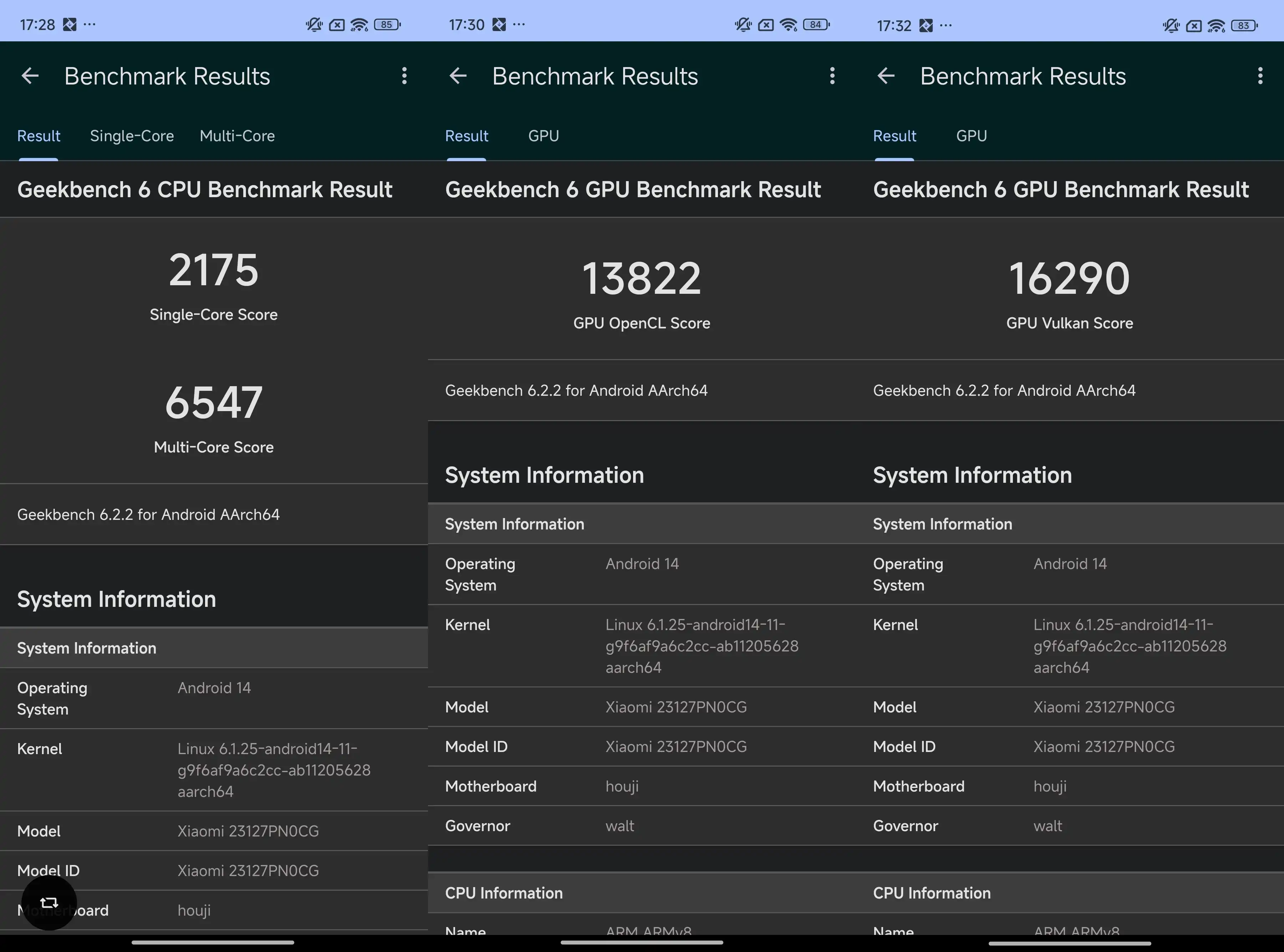Viewport: 1284px width, 952px height.
Task: Tap Model ID value on Vulkan screen
Action: pos(1104,747)
